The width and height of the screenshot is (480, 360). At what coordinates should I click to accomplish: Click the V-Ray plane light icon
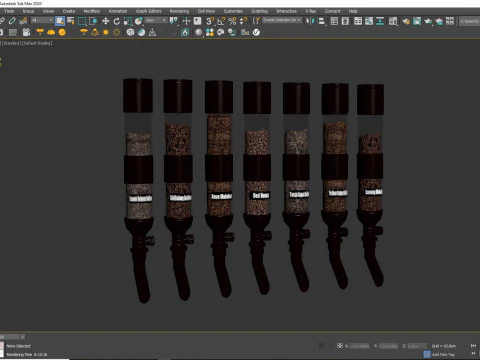[40, 32]
